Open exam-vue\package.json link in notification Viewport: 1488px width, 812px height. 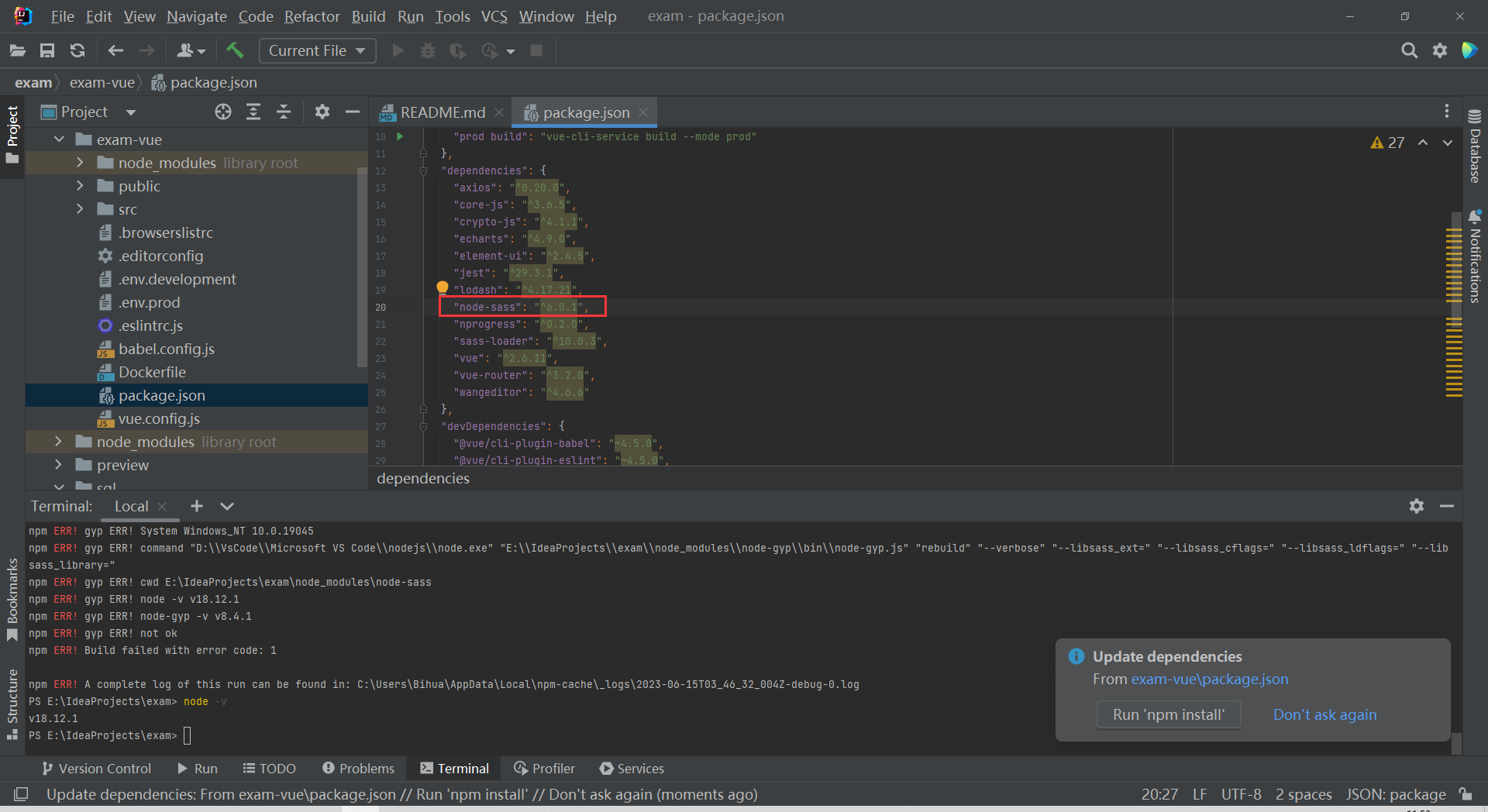1210,679
